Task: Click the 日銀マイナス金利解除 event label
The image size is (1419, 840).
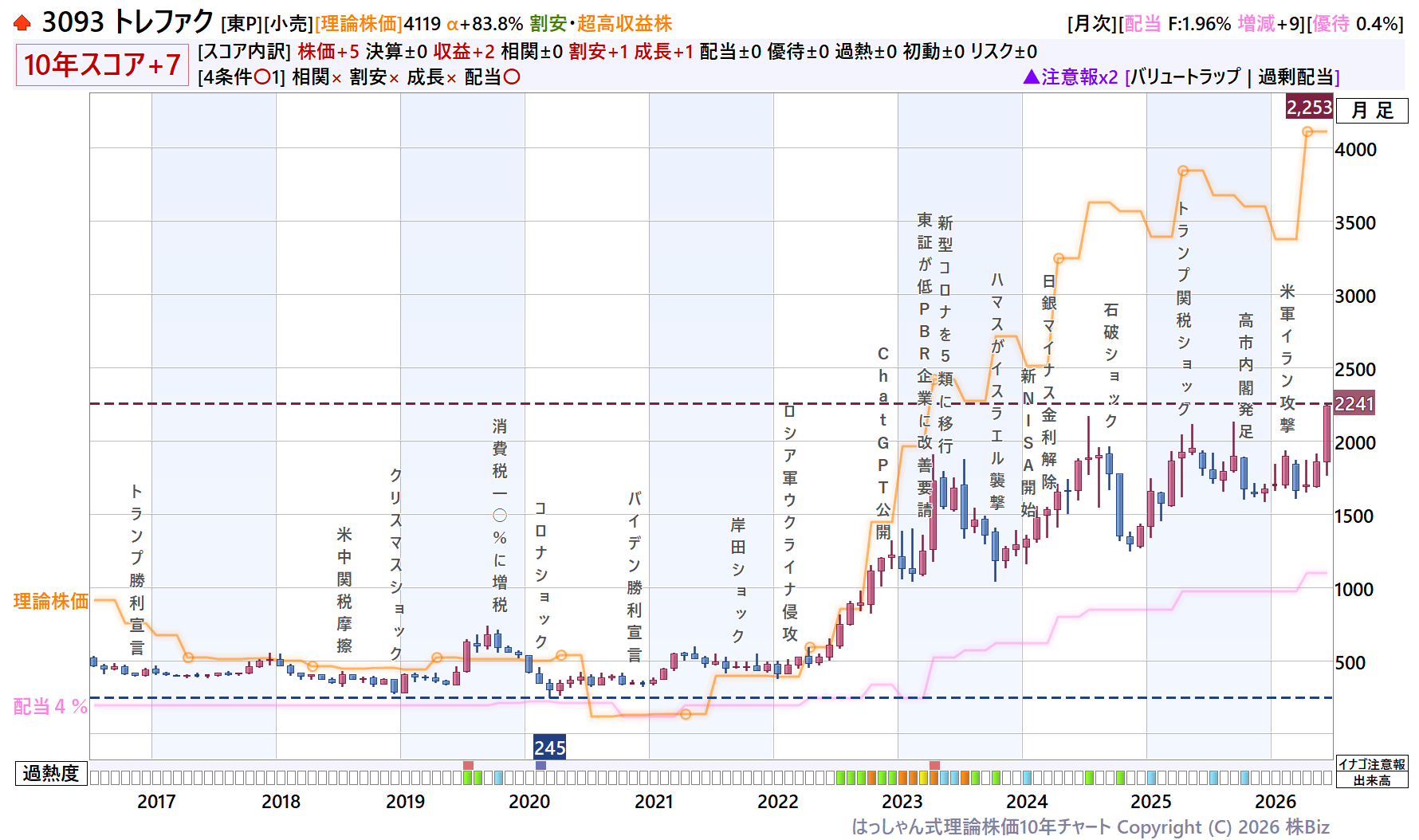Action: coord(1049,382)
